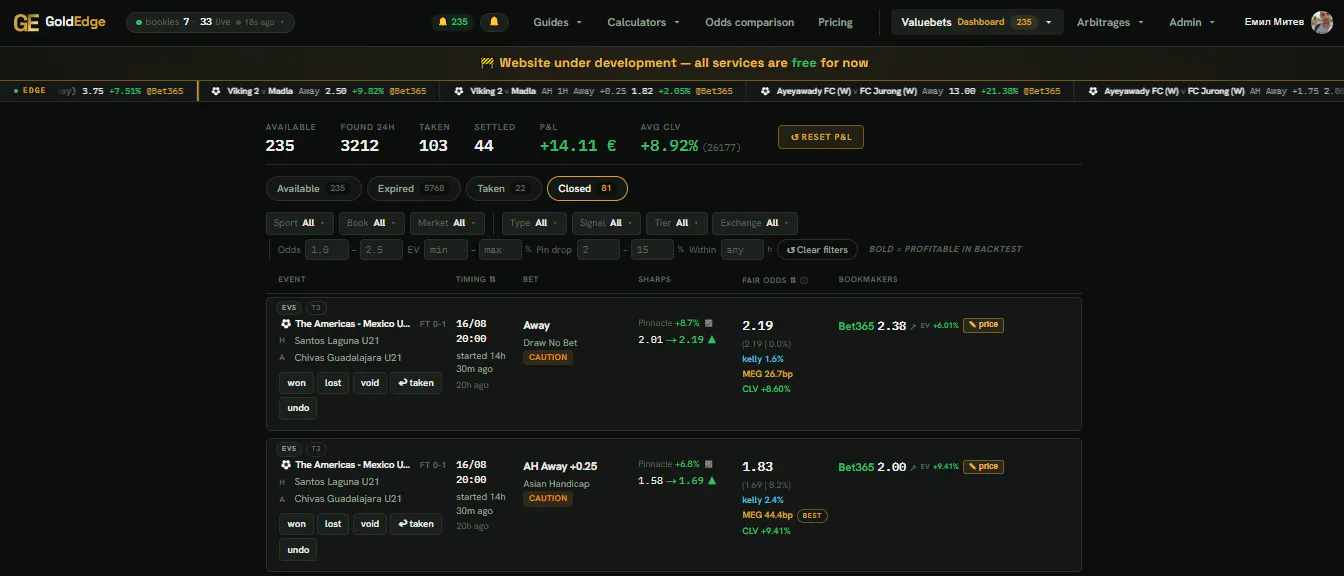
Task: Open external link arrow beside Bet365 2.00
Action: coord(913,467)
